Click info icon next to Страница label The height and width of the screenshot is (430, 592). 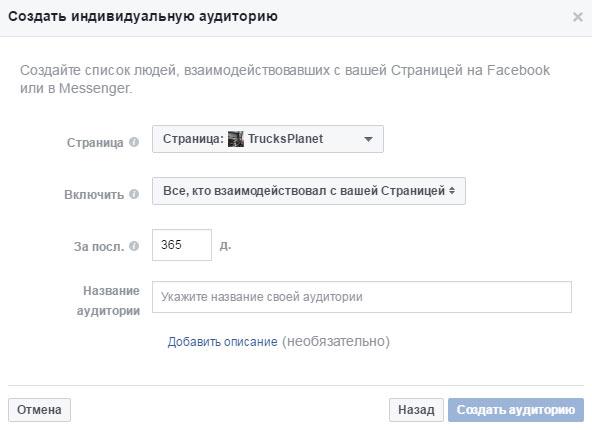(x=134, y=142)
